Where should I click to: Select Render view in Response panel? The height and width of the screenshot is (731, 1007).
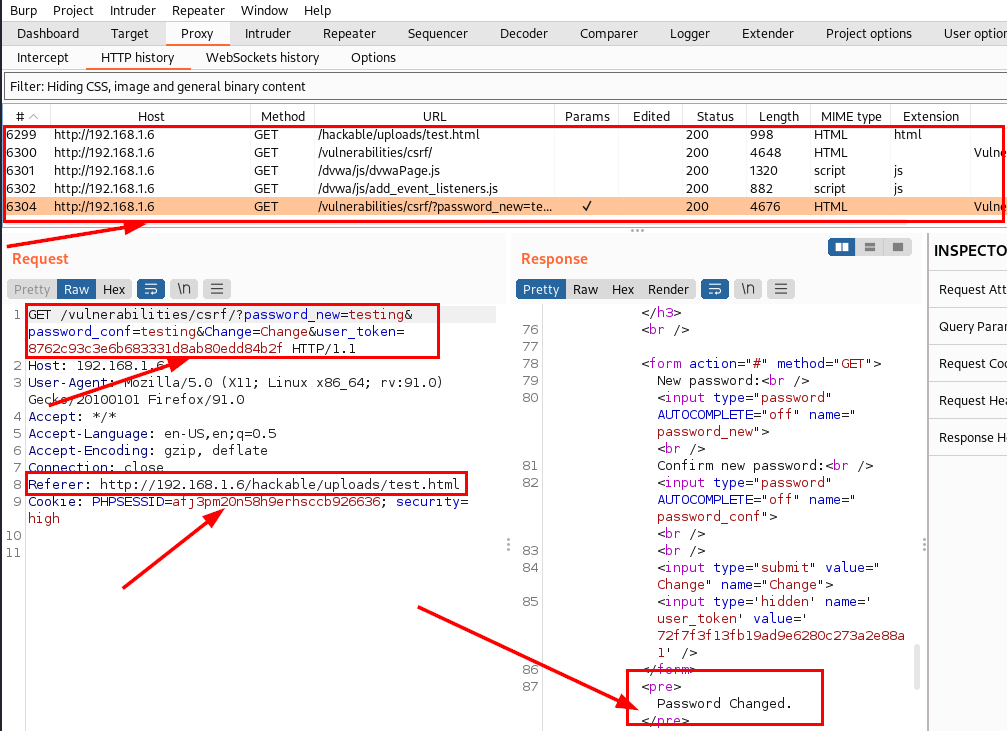coord(669,289)
